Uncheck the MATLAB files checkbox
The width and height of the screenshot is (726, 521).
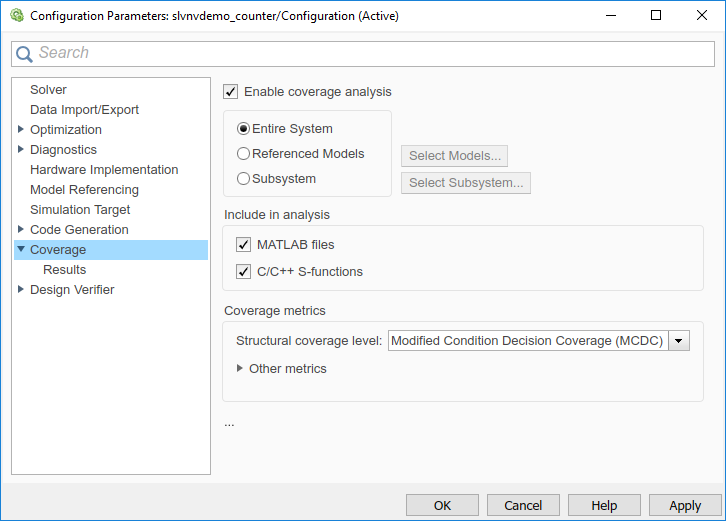click(244, 245)
